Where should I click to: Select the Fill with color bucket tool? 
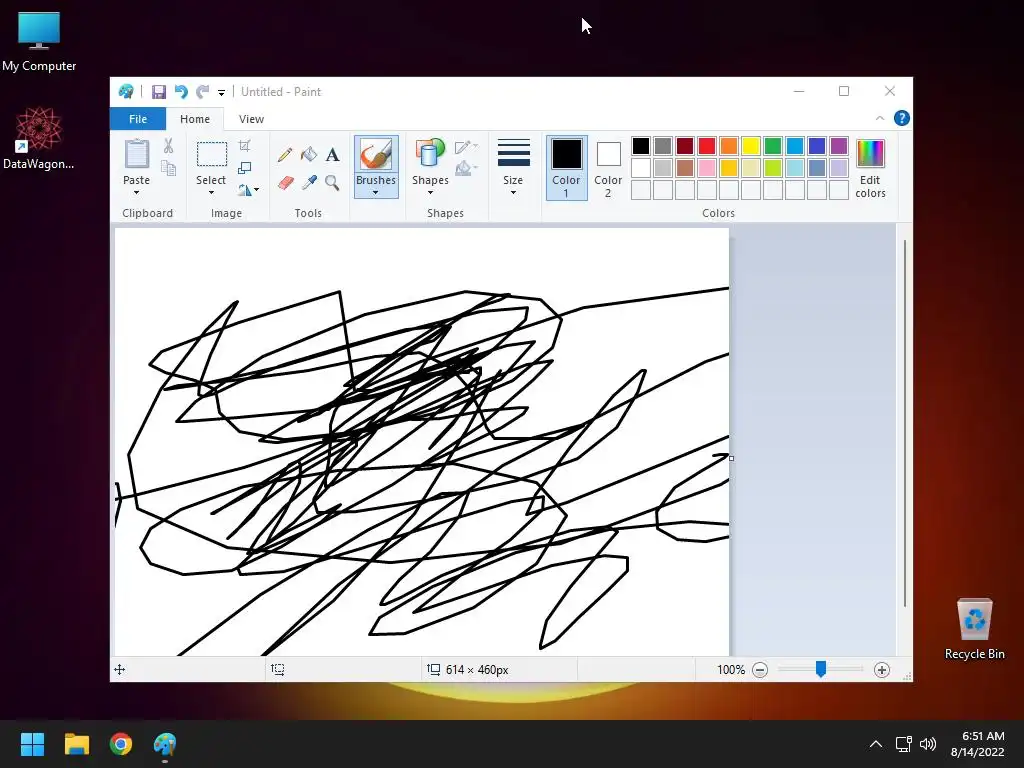(x=309, y=155)
